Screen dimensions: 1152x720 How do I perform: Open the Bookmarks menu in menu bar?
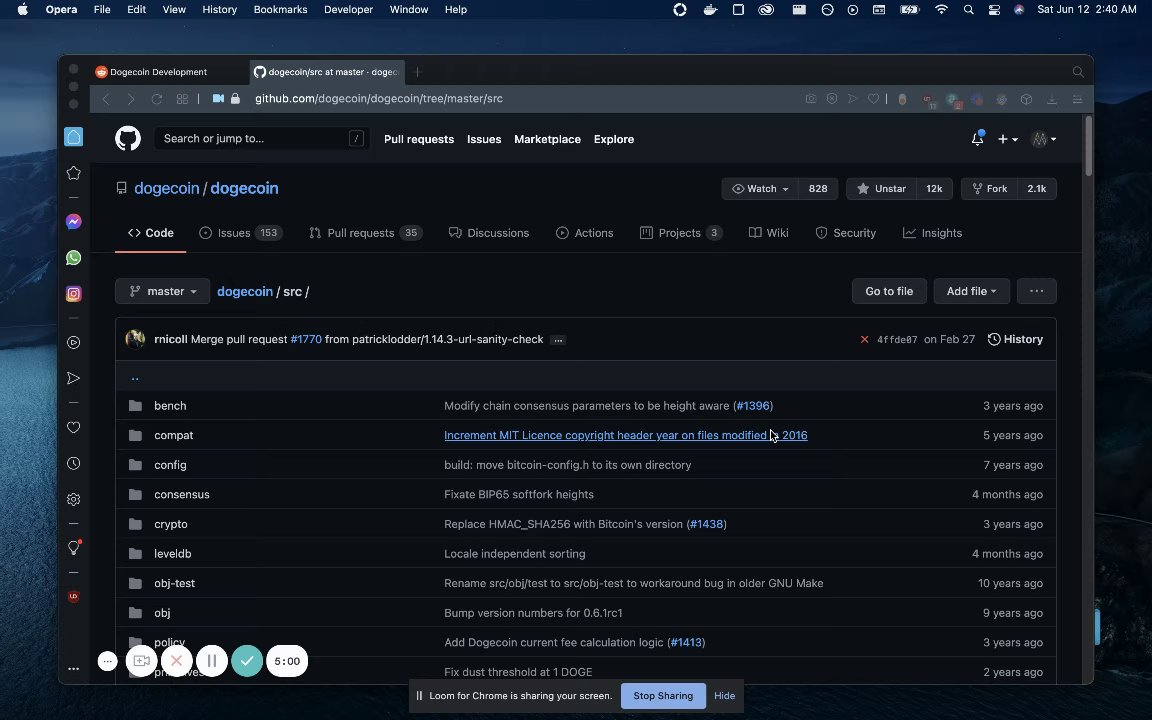click(281, 10)
